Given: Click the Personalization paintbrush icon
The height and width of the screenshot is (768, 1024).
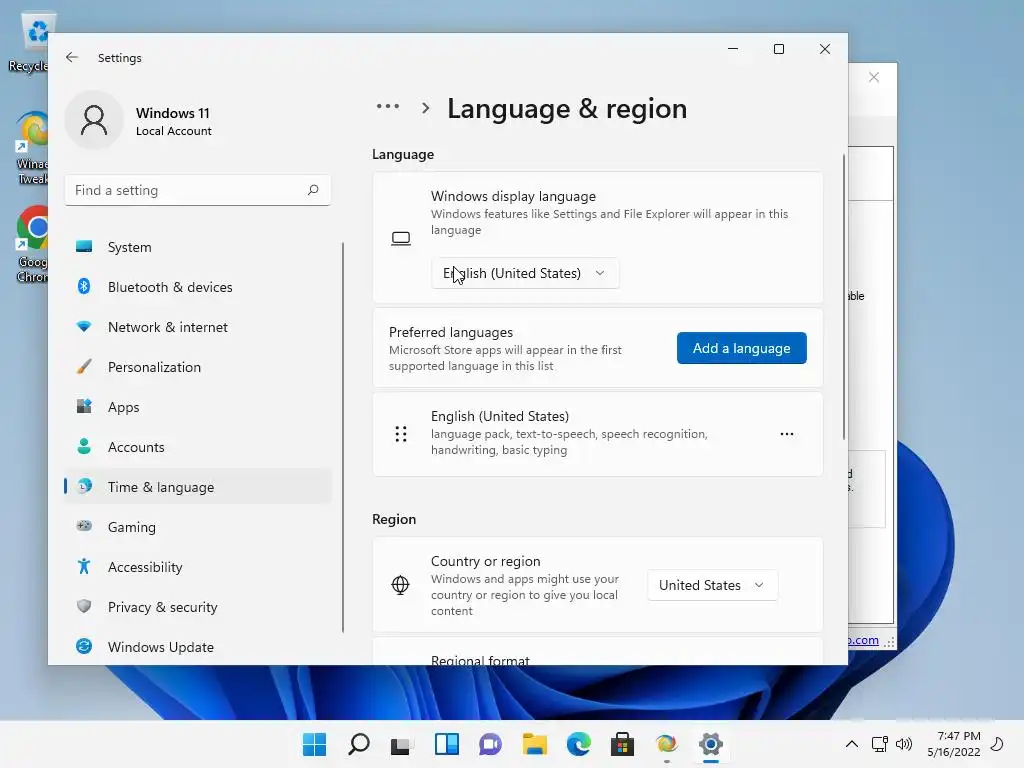Looking at the screenshot, I should [84, 366].
